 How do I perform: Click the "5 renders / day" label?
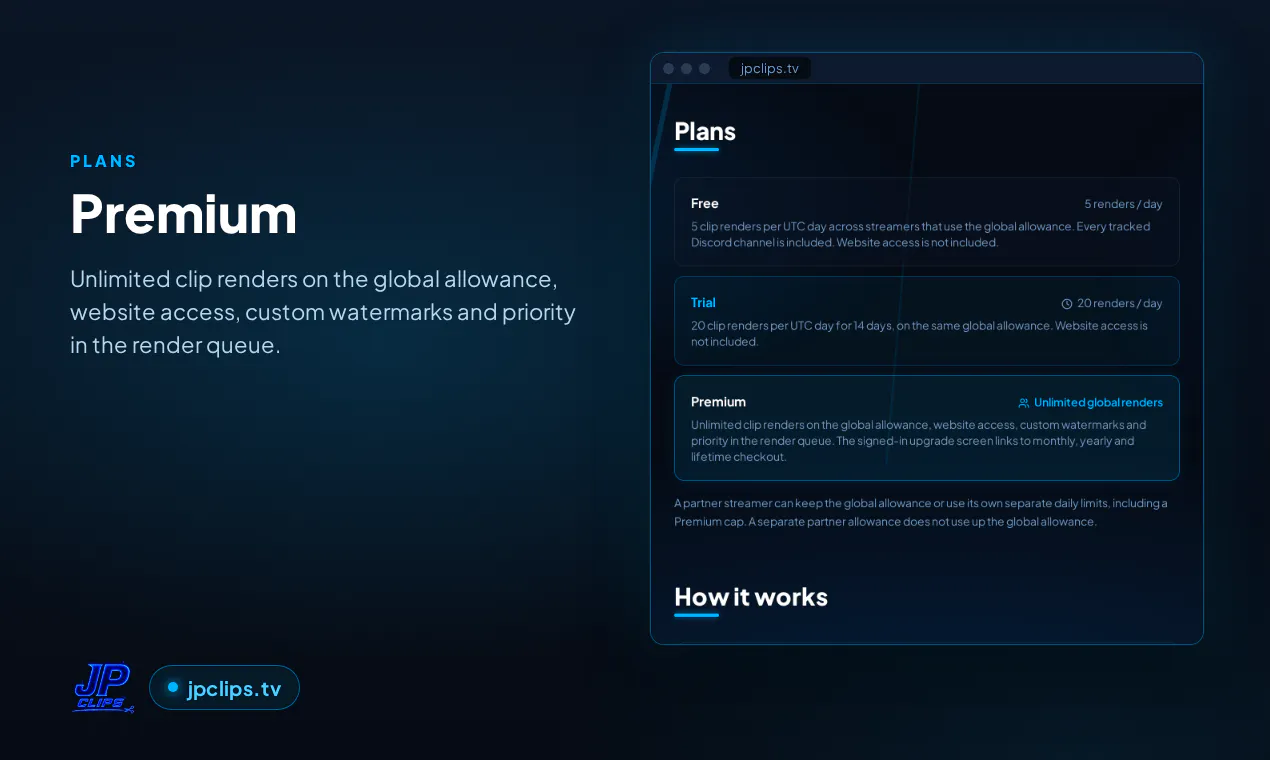pos(1123,204)
